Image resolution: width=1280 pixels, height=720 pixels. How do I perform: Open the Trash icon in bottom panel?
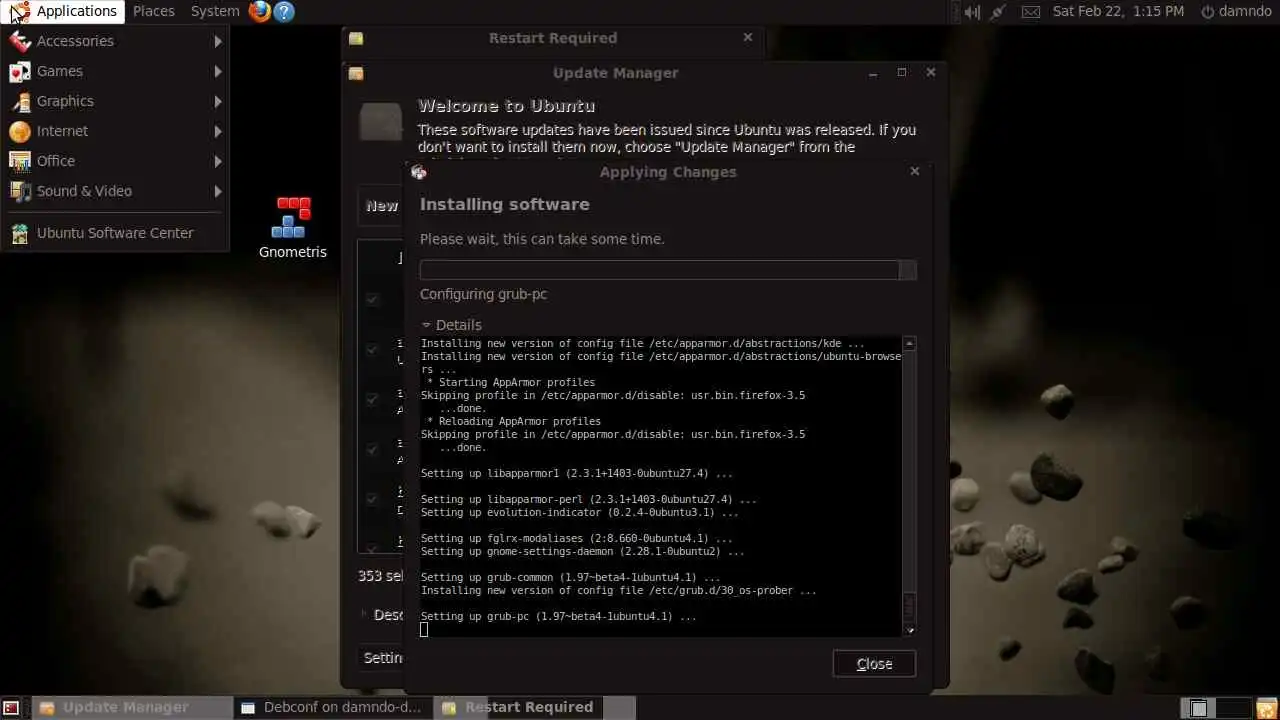pyautogui.click(x=1266, y=708)
